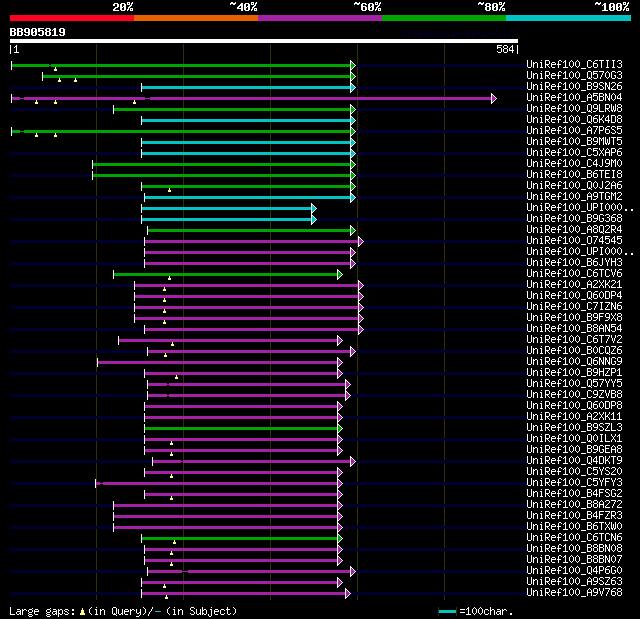This screenshot has width=640, height=619.
Task: Click the purple ~60% identity legend segment
Action: coord(319,18)
